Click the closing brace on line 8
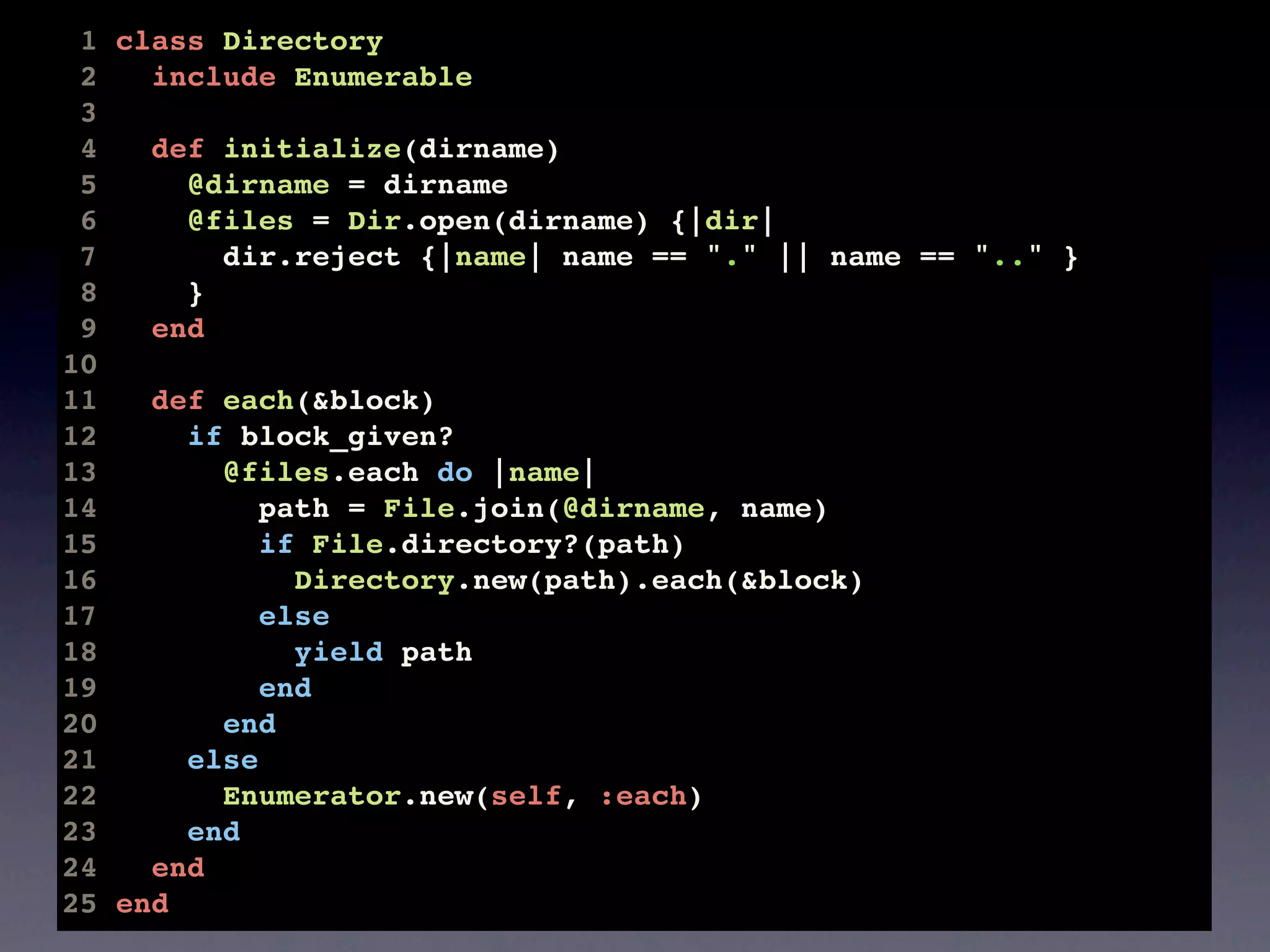The width and height of the screenshot is (1270, 952). [x=196, y=294]
